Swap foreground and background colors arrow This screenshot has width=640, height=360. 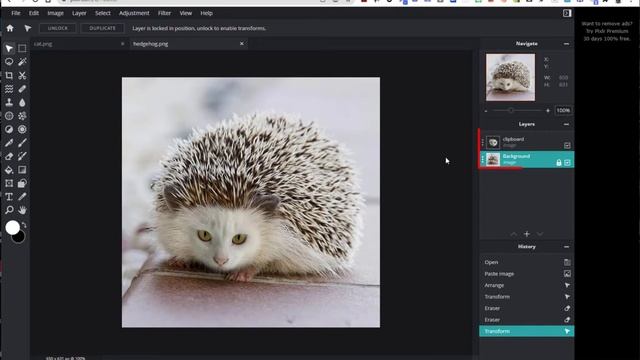[x=24, y=225]
